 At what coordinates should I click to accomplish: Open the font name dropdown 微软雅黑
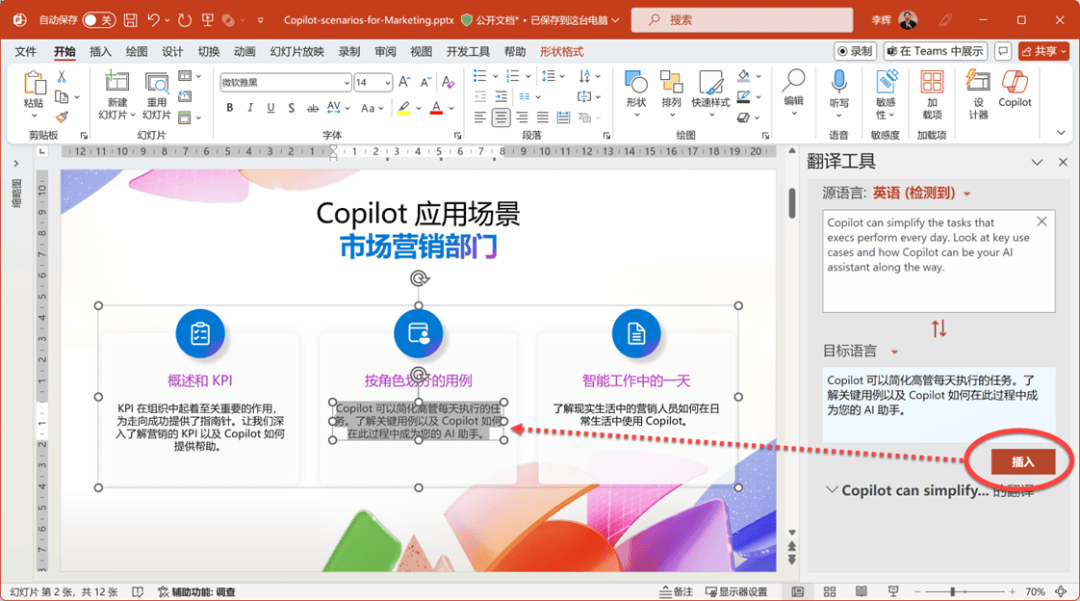(346, 83)
